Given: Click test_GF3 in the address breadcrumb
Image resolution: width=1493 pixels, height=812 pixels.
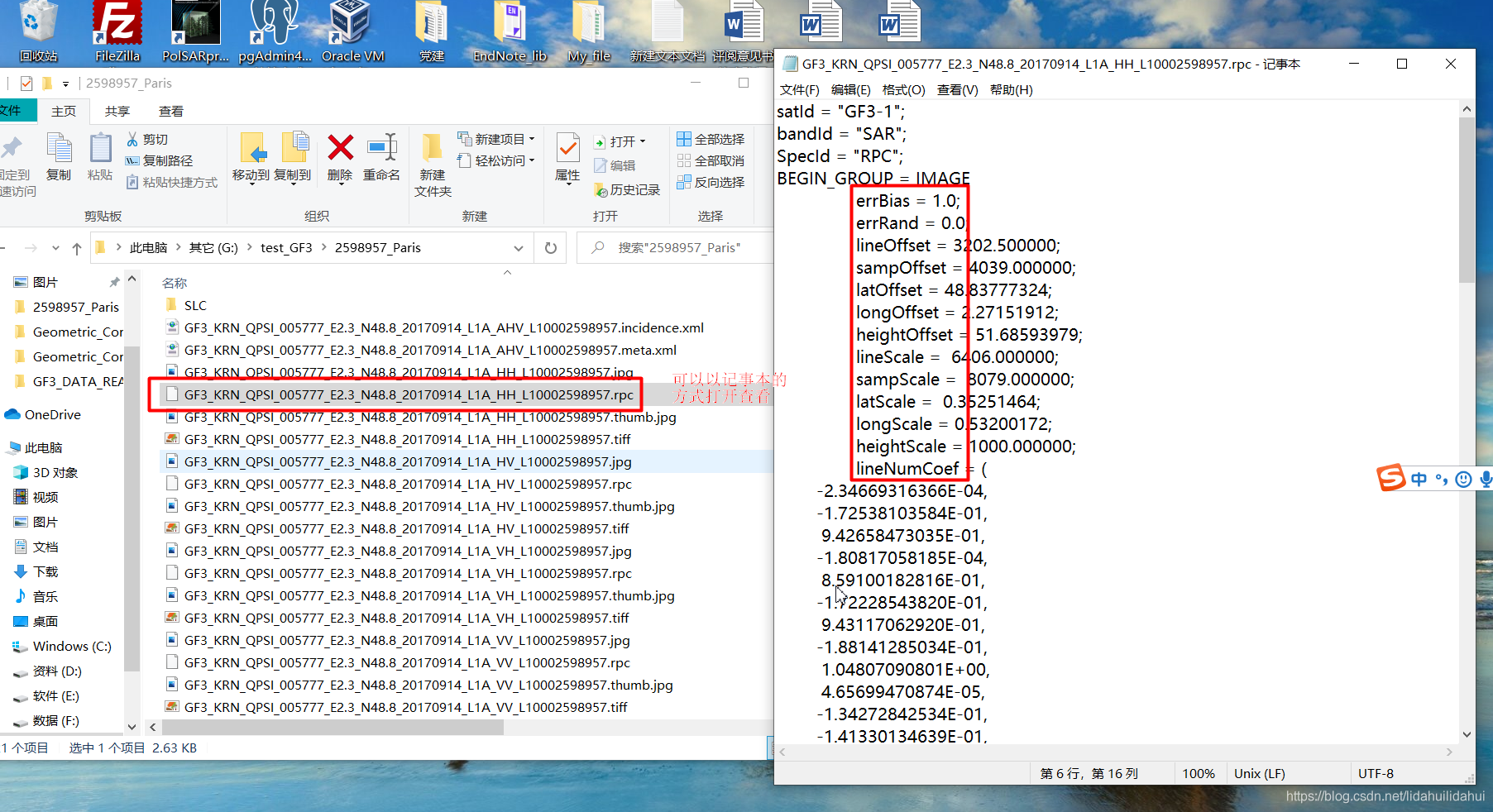Looking at the screenshot, I should [x=286, y=248].
